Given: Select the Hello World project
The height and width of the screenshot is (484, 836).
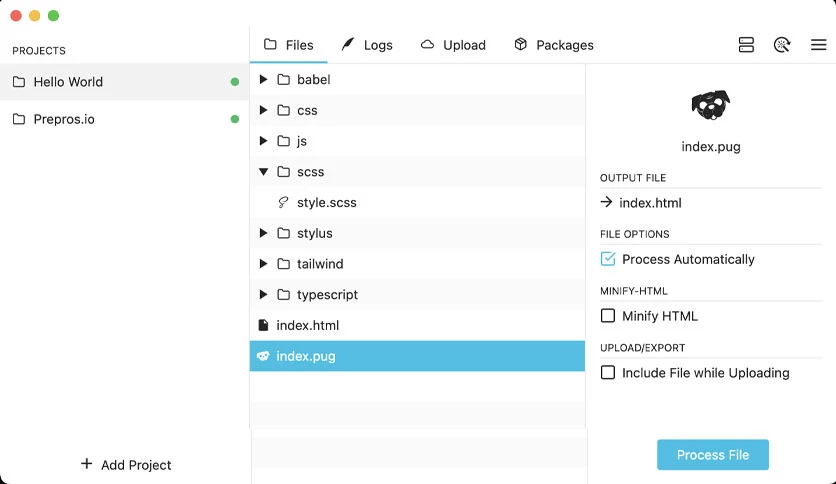Looking at the screenshot, I should tap(124, 82).
